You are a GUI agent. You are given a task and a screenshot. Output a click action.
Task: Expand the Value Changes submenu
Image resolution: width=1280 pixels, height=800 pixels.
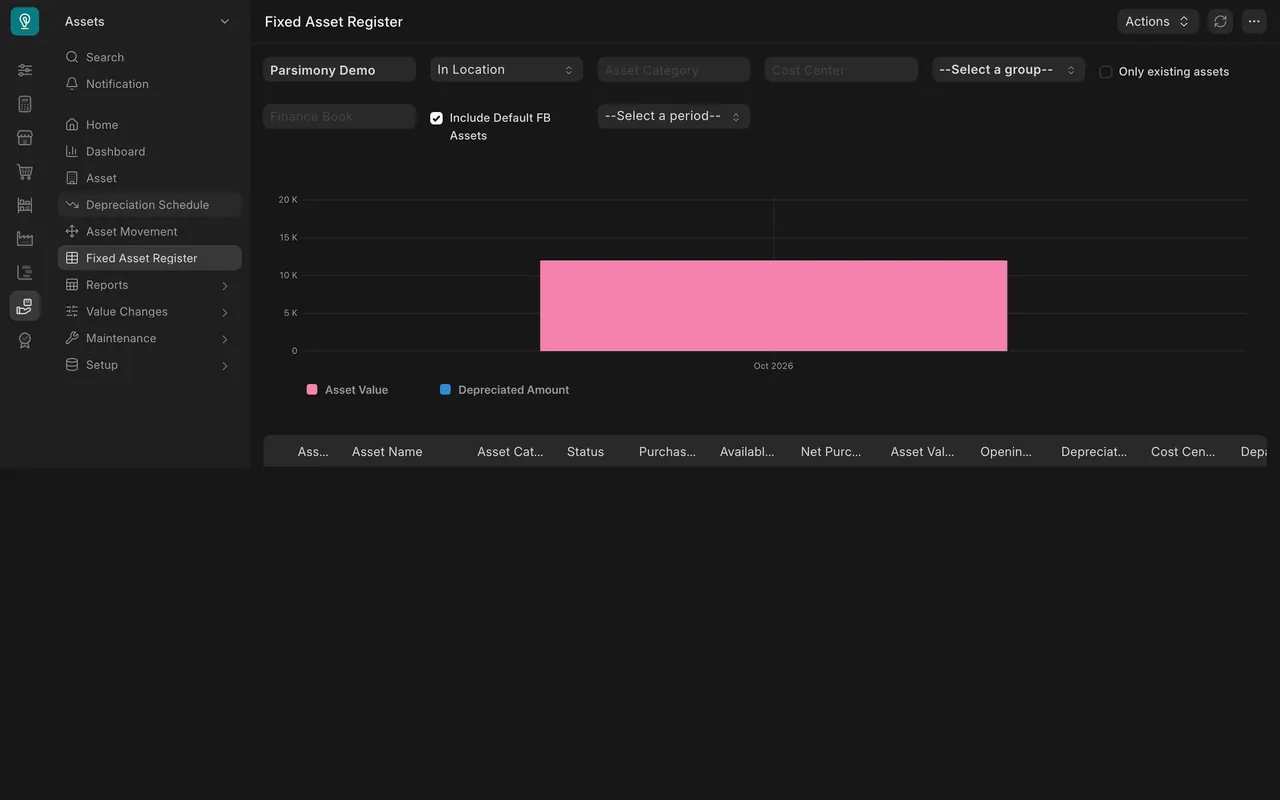coord(150,312)
